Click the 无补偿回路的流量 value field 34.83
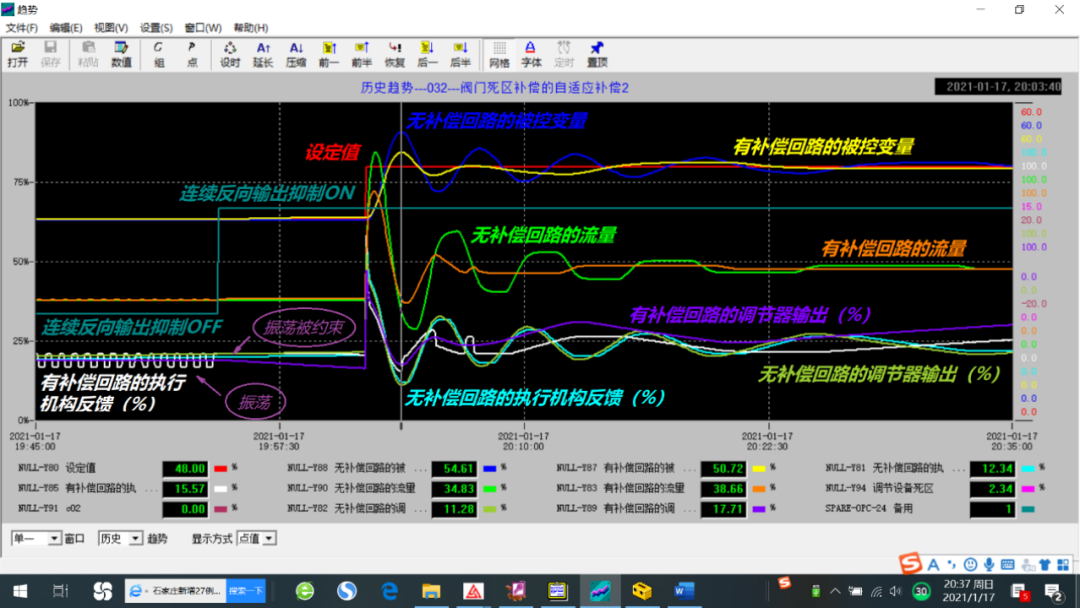1080x608 pixels. click(456, 488)
